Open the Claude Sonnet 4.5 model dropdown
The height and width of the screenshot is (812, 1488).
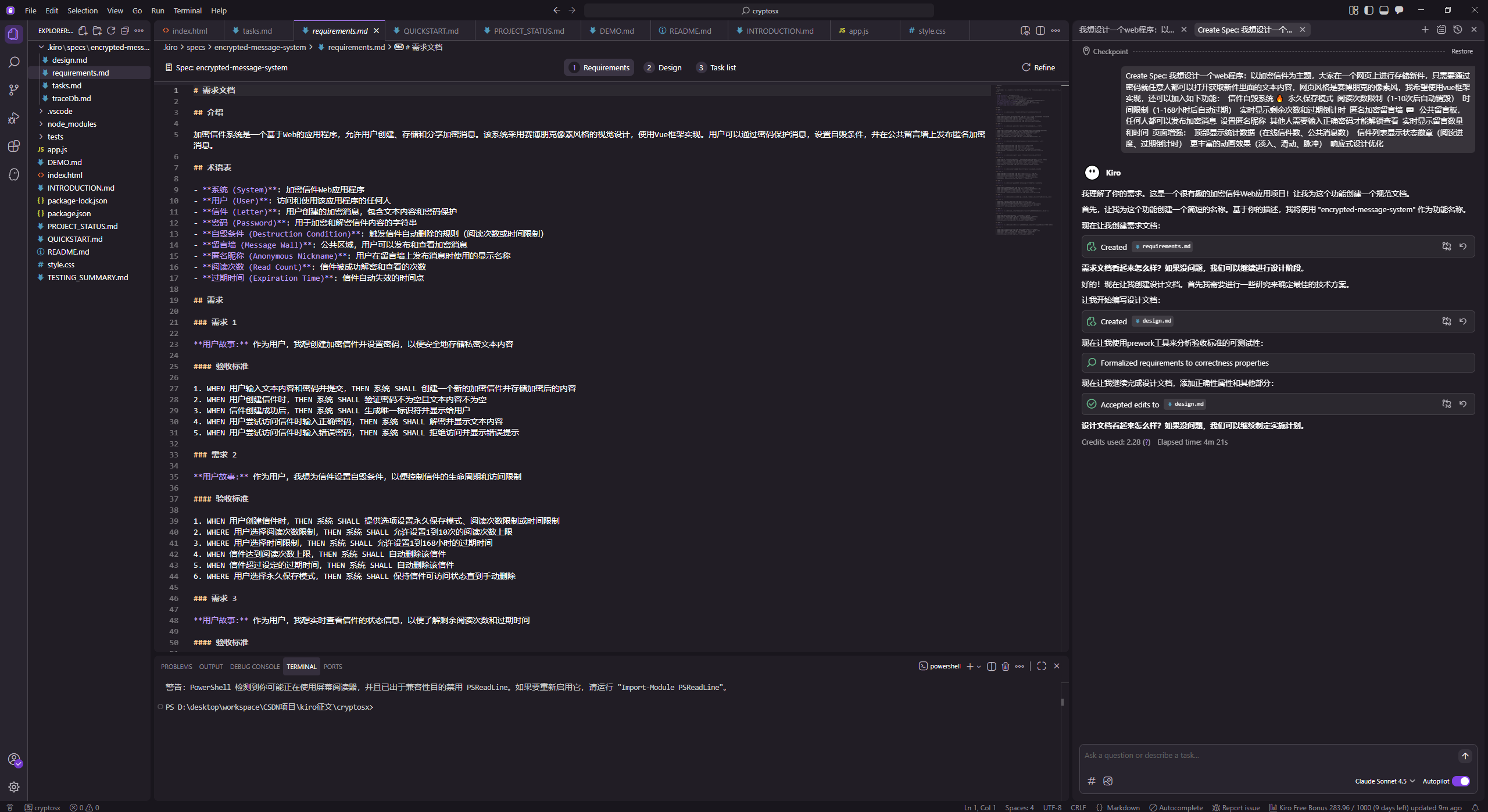(1385, 781)
